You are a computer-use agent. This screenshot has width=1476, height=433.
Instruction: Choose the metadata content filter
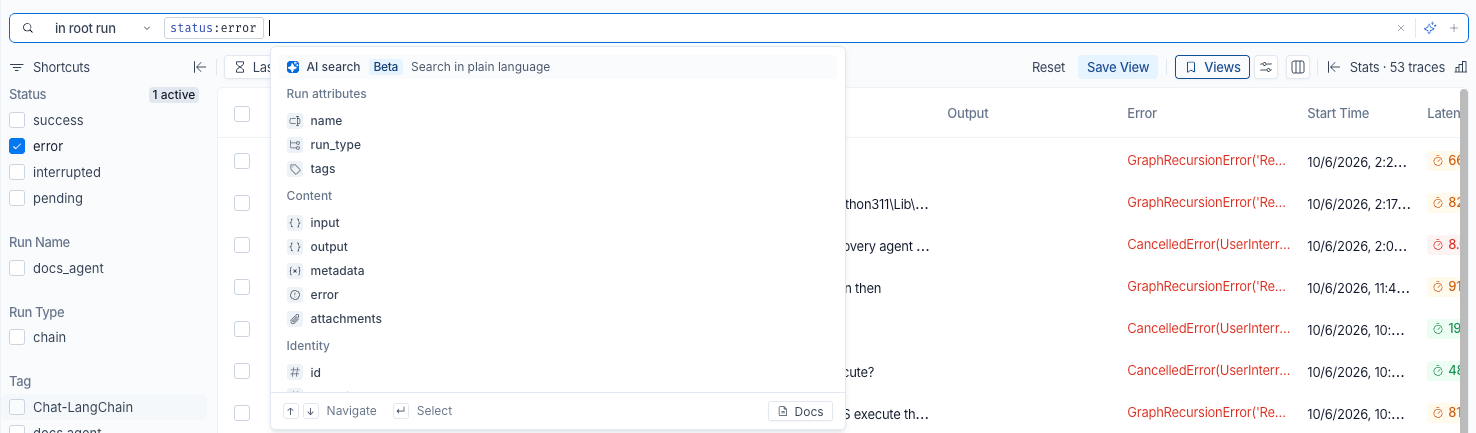pos(558,271)
